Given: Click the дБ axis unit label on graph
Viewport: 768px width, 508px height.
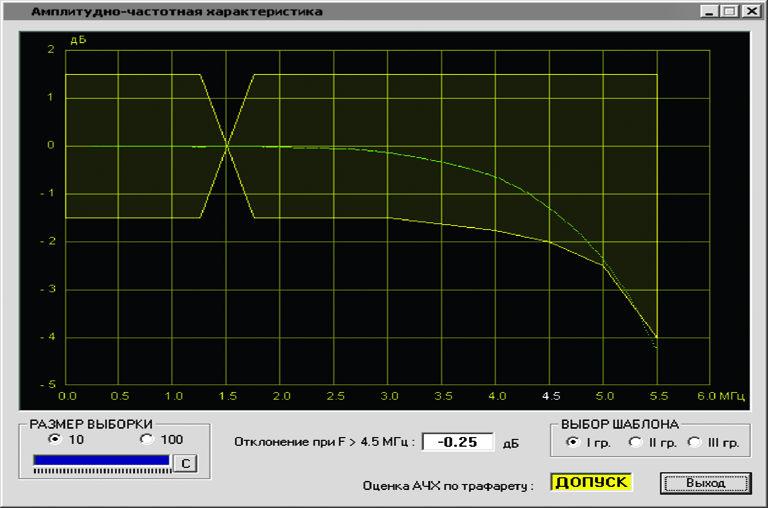Looking at the screenshot, I should tap(78, 40).
